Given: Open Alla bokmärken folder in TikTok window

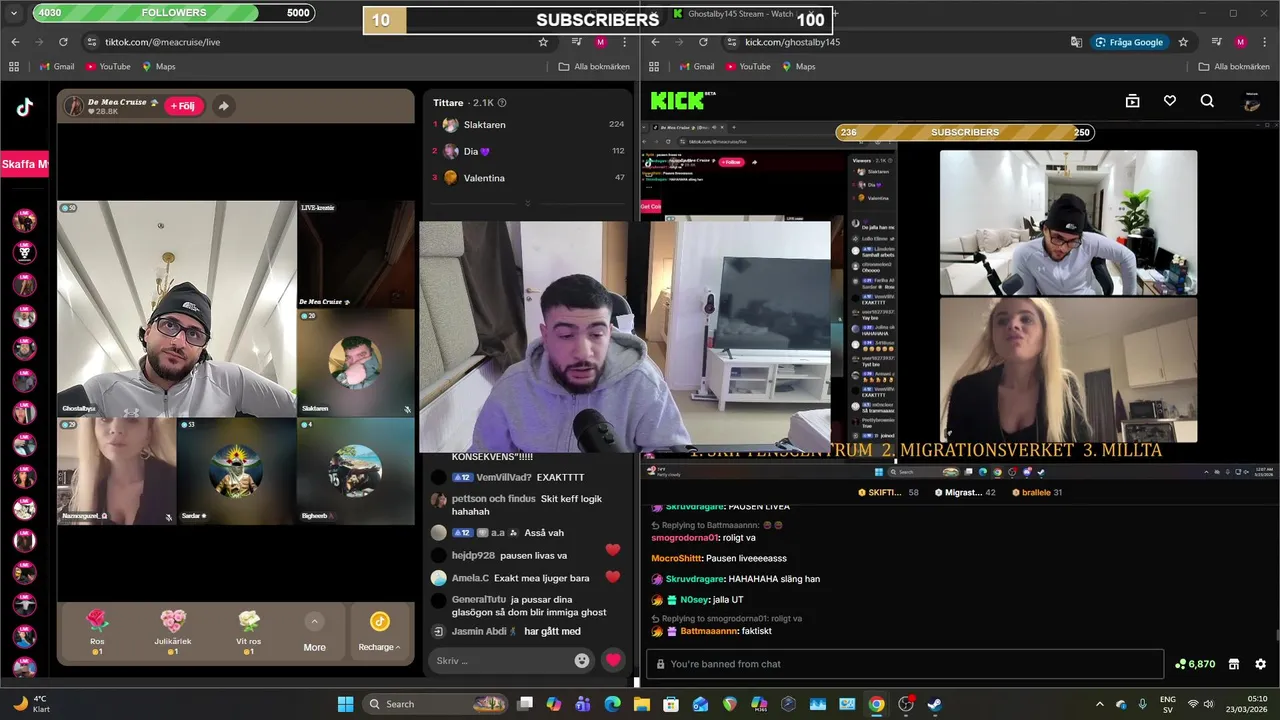Looking at the screenshot, I should coord(594,66).
